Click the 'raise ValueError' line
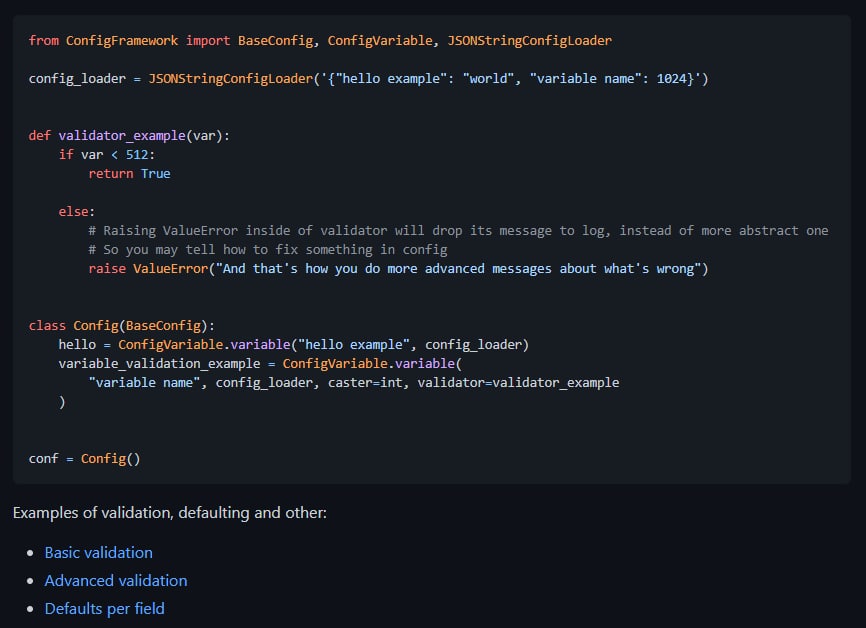 pos(398,268)
